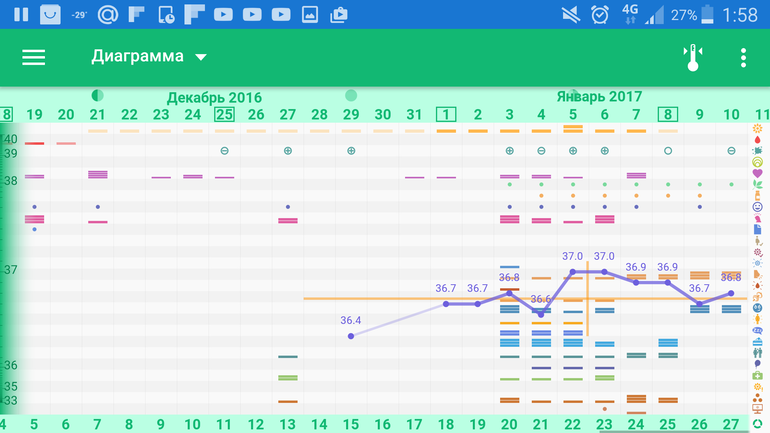Screen dimensions: 770x433
Task: Click the Декабрь 2016 month label
Action: [214, 97]
